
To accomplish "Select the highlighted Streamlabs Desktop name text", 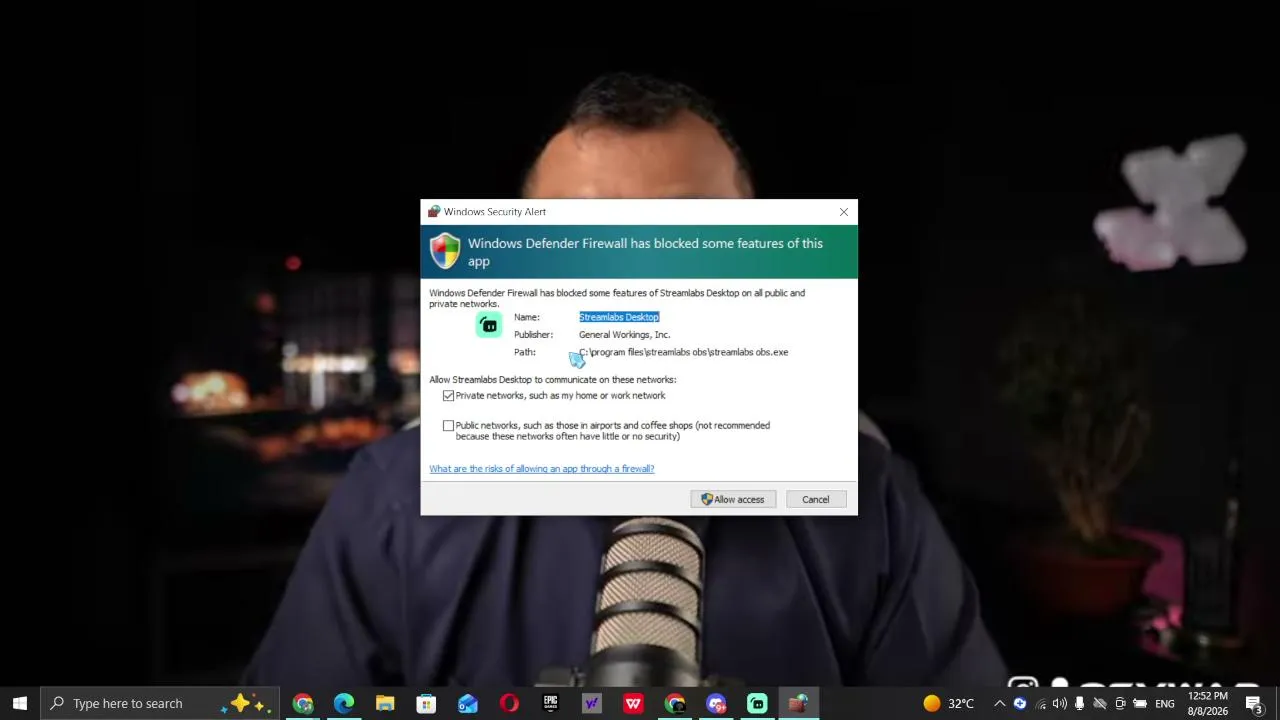I will [x=619, y=317].
